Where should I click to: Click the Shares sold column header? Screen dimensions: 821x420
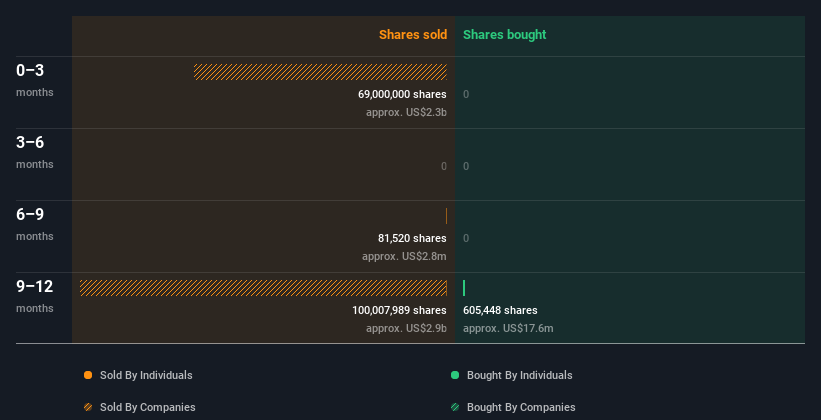(x=413, y=35)
